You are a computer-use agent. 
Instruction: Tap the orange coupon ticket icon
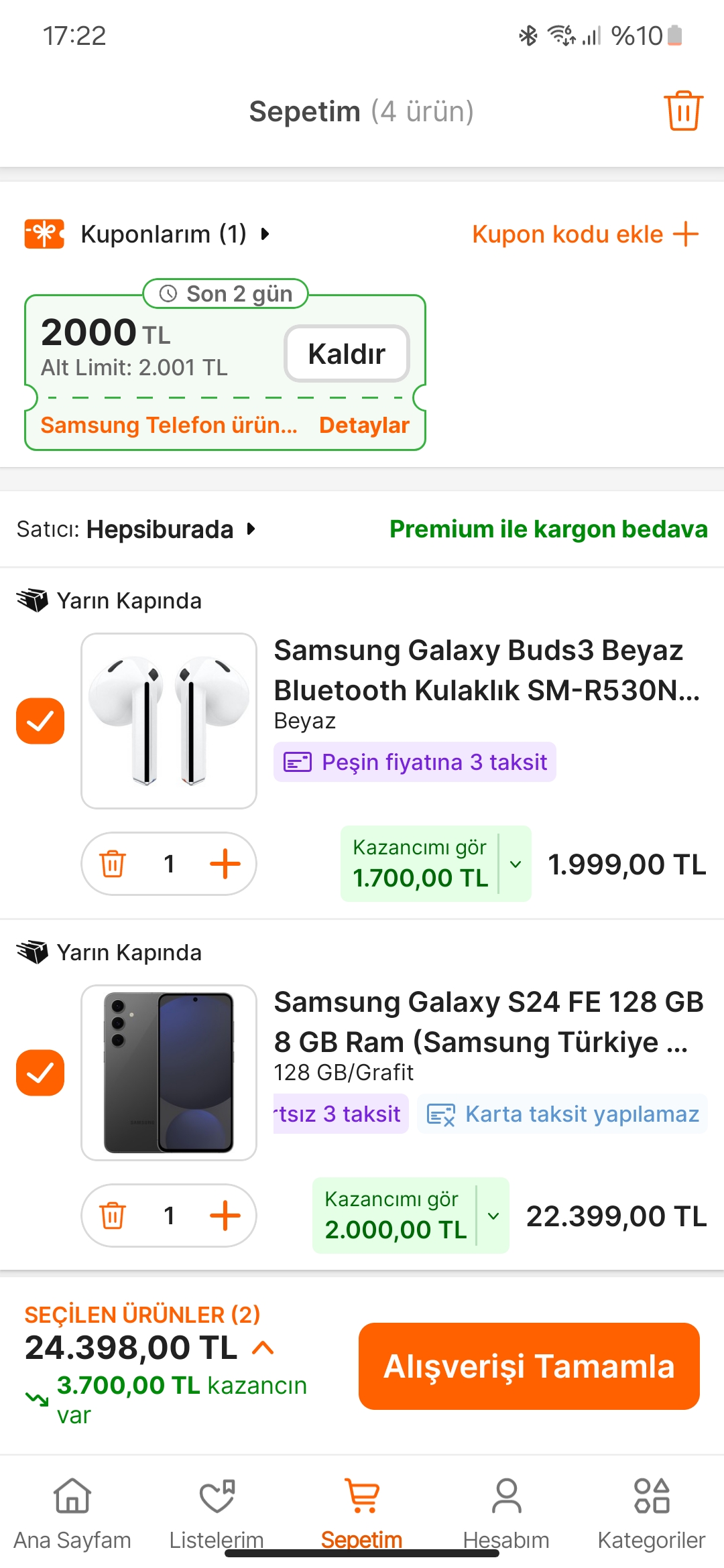pyautogui.click(x=44, y=234)
